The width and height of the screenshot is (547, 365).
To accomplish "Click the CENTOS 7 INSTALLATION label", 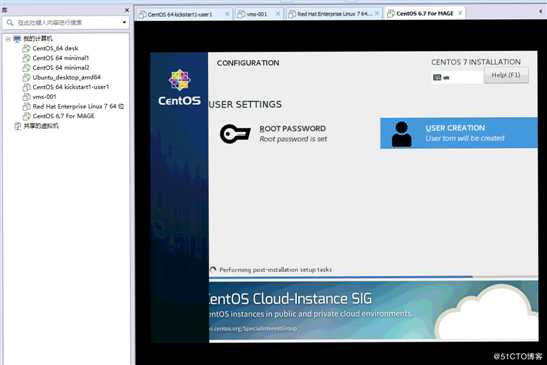I will click(476, 62).
